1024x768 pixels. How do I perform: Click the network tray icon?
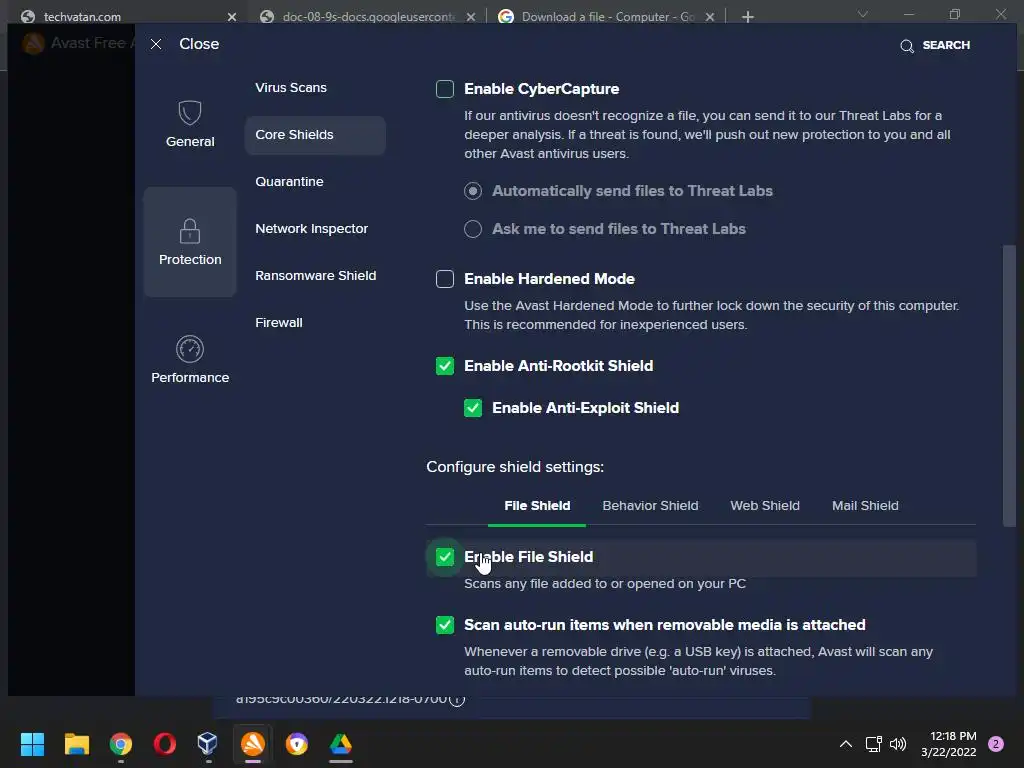873,744
